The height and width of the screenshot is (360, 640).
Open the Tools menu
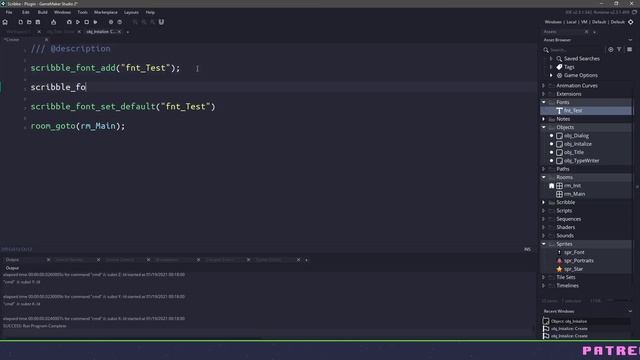coord(82,12)
